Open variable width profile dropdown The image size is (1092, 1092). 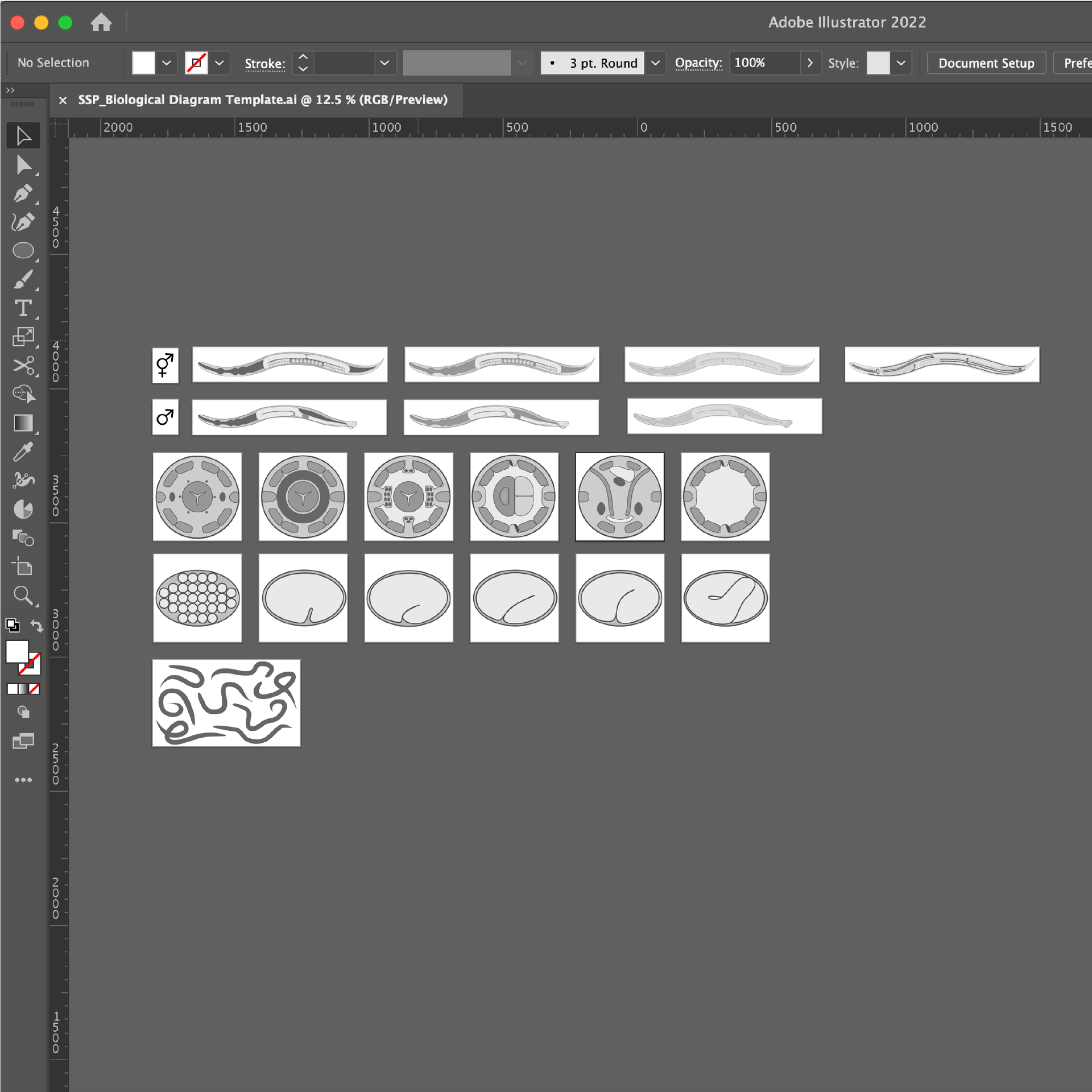(x=522, y=63)
